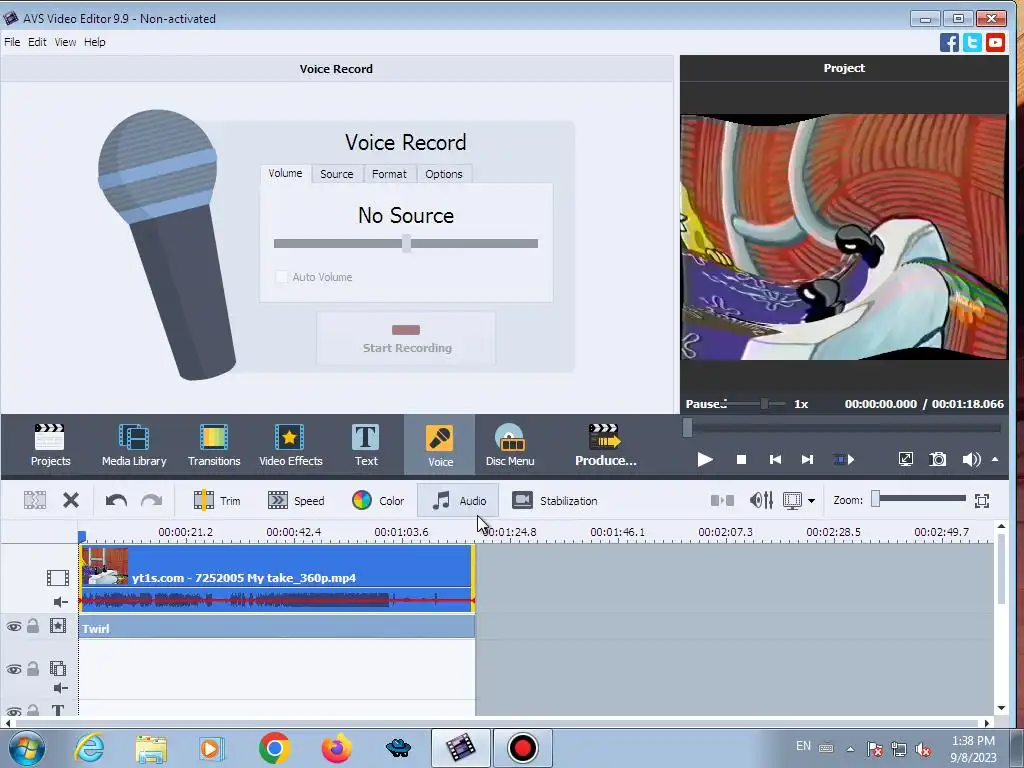Mute the main video track audio
Viewport: 1024px width, 768px height.
pos(60,602)
